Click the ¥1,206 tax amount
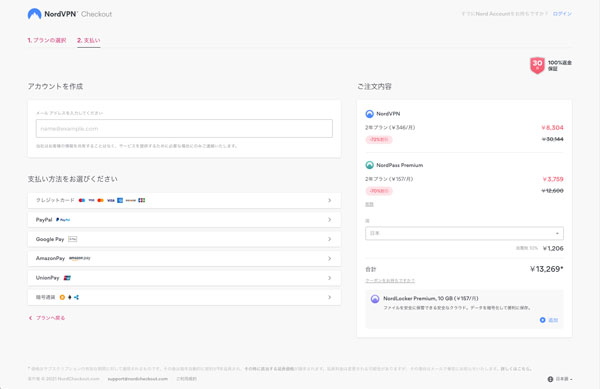The image size is (600, 389). pyautogui.click(x=553, y=249)
